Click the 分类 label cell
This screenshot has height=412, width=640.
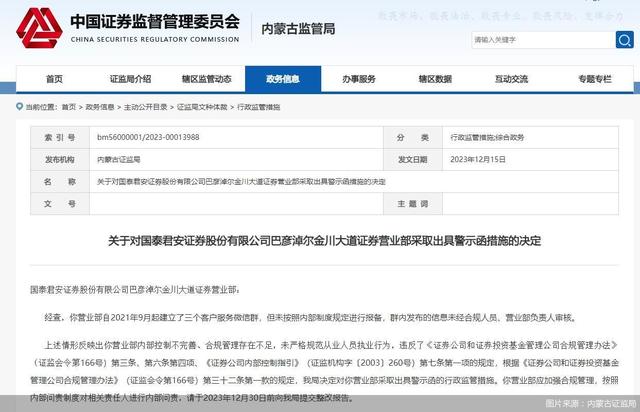pyautogui.click(x=413, y=138)
